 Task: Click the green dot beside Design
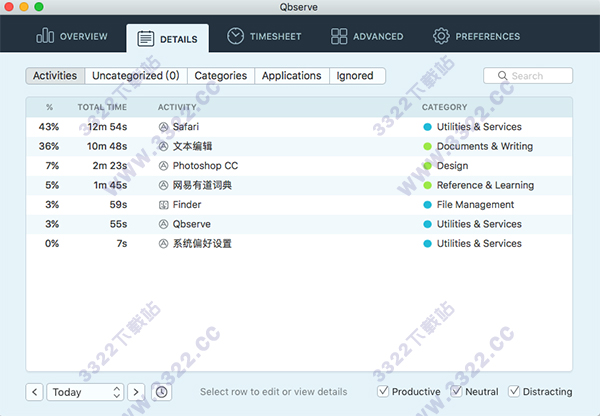pos(427,166)
